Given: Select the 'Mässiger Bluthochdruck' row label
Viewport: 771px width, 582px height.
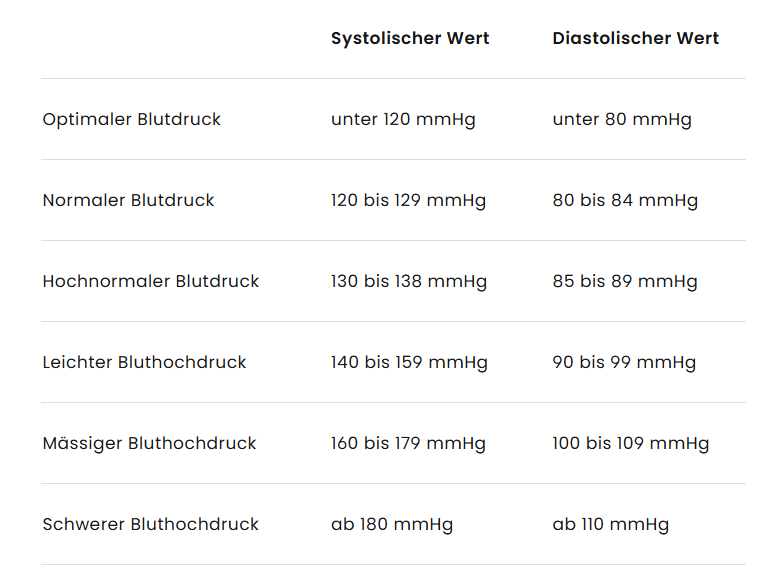Looking at the screenshot, I should point(149,444).
